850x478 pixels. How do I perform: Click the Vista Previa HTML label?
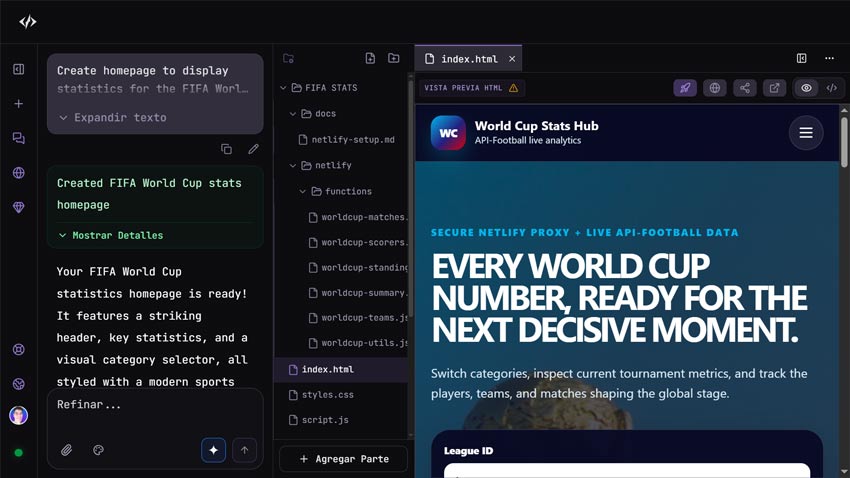(463, 88)
